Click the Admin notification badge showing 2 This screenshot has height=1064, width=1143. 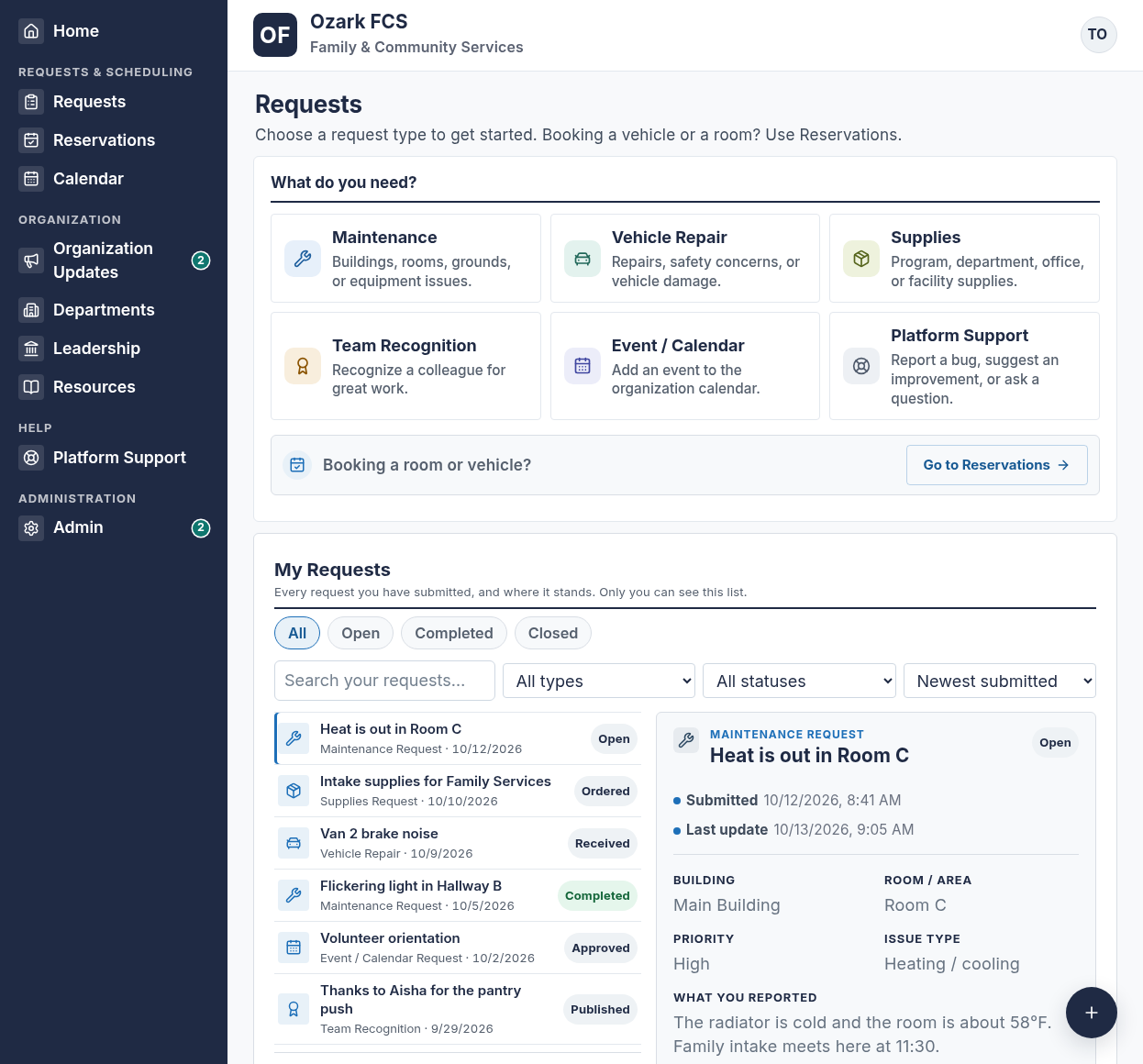point(201,528)
